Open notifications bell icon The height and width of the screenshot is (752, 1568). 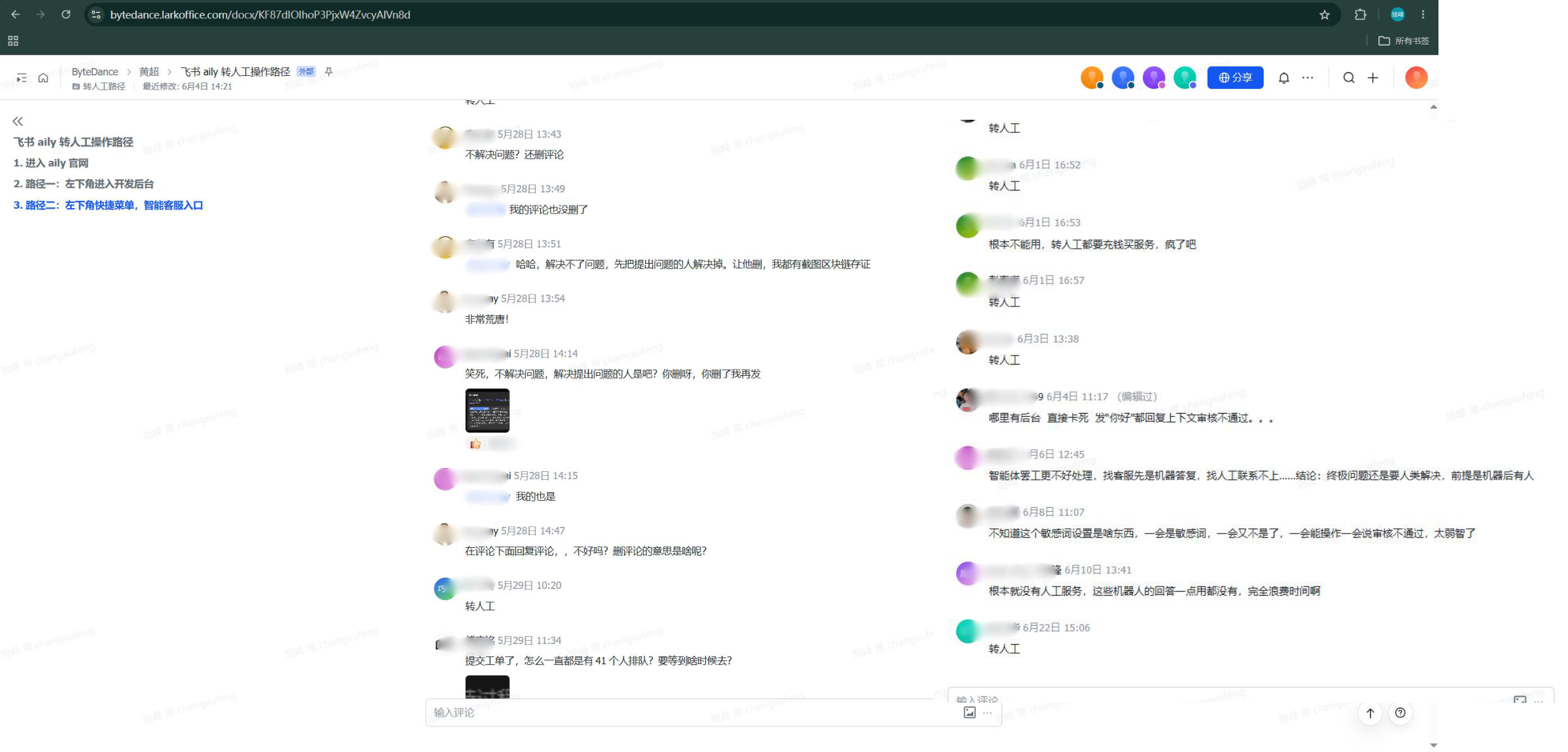point(1284,78)
